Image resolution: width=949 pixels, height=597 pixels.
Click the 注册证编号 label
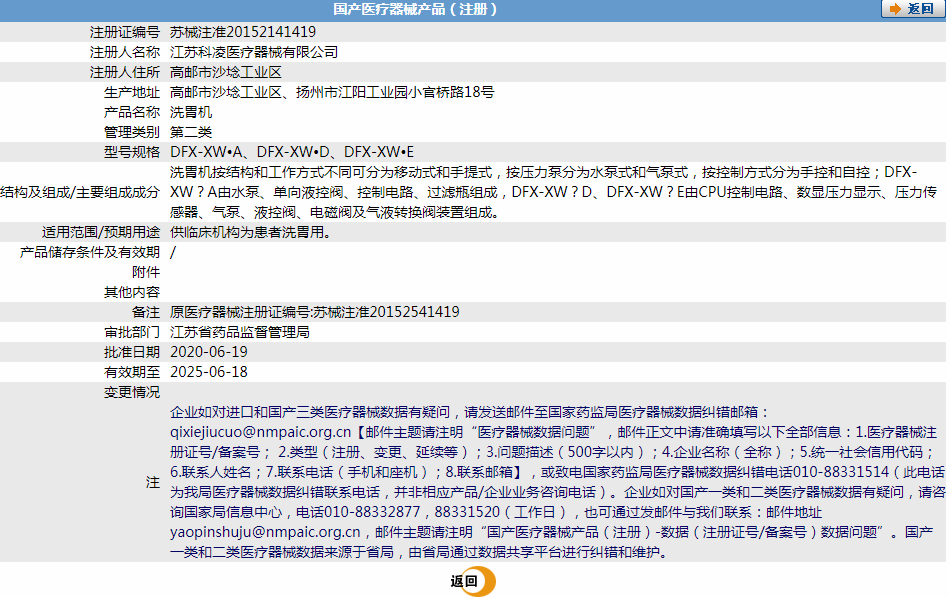pyautogui.click(x=125, y=32)
